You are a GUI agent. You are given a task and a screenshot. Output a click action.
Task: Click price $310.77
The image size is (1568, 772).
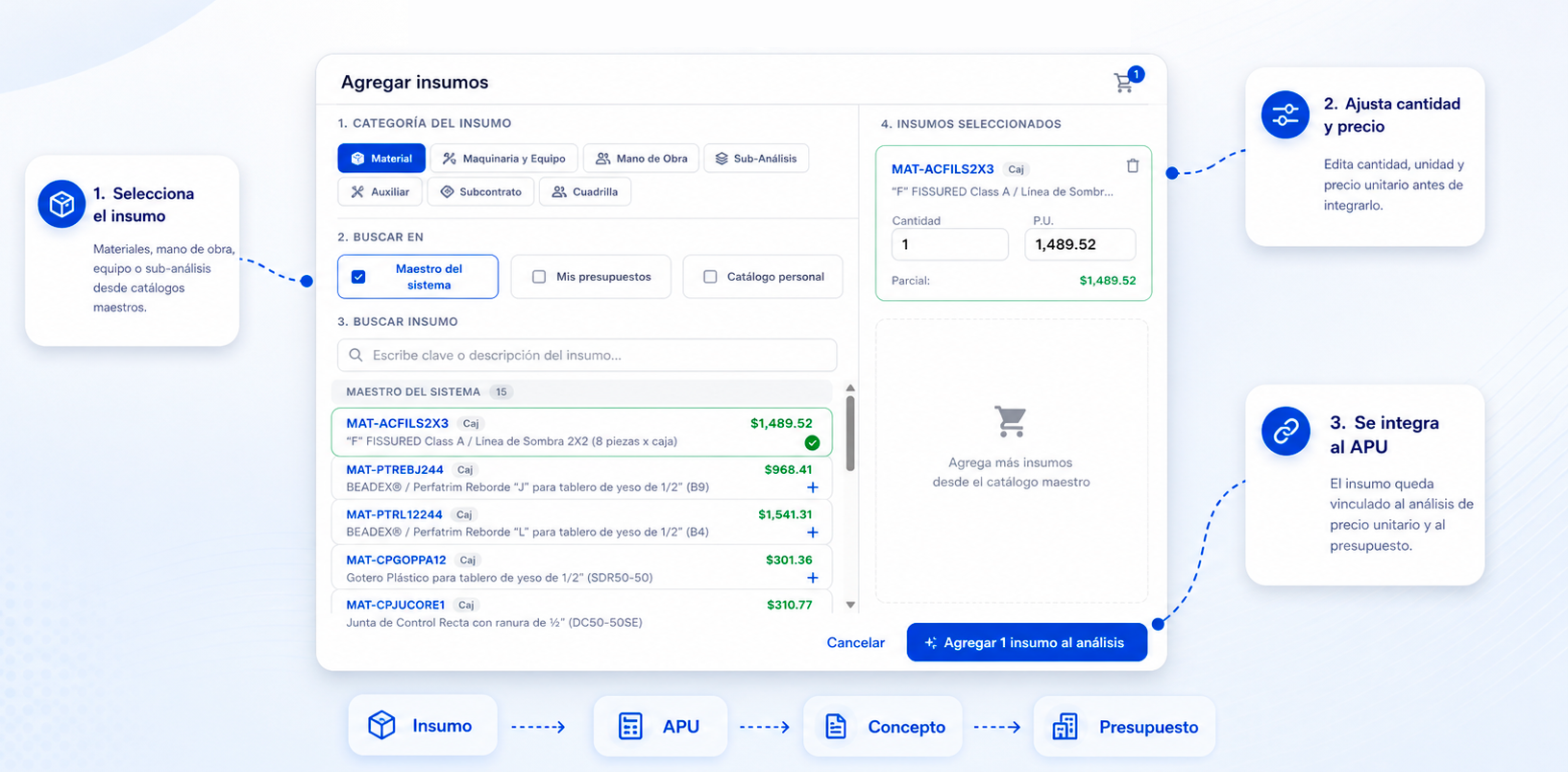click(790, 605)
